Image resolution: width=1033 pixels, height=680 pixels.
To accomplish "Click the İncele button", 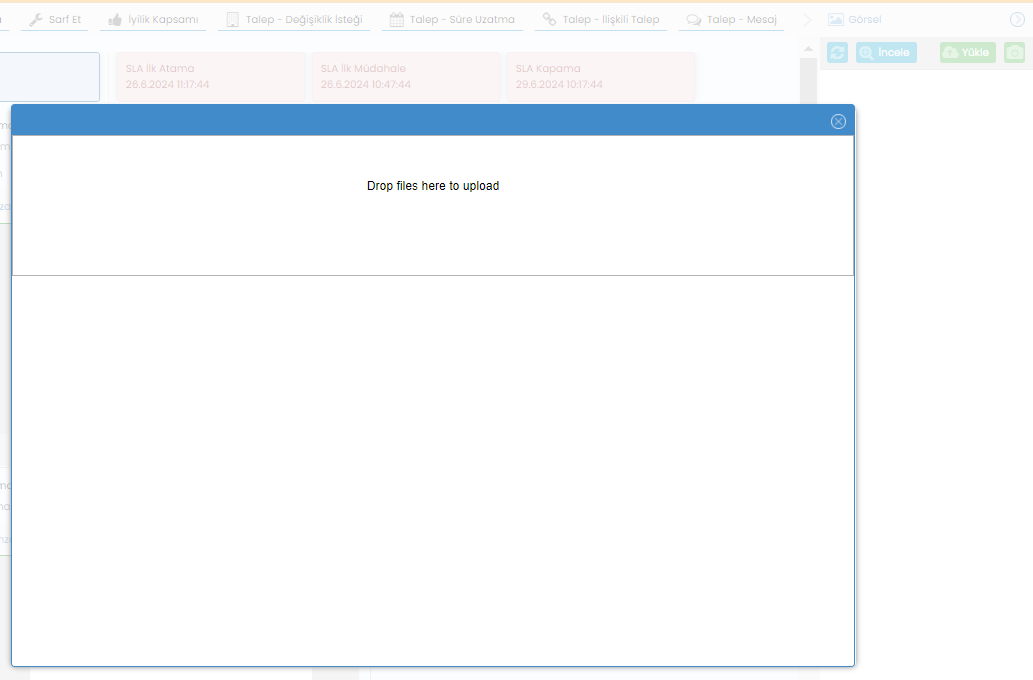I will coord(886,52).
